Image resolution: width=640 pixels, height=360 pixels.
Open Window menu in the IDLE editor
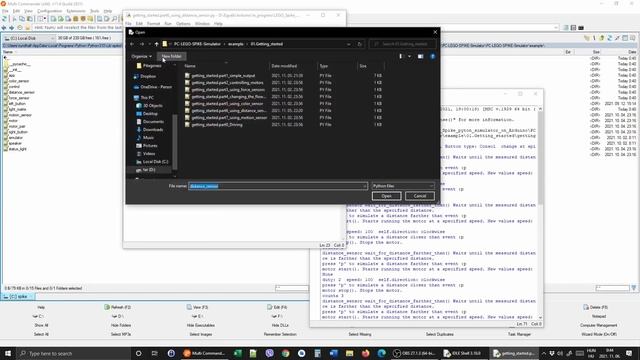pyautogui.click(x=202, y=24)
